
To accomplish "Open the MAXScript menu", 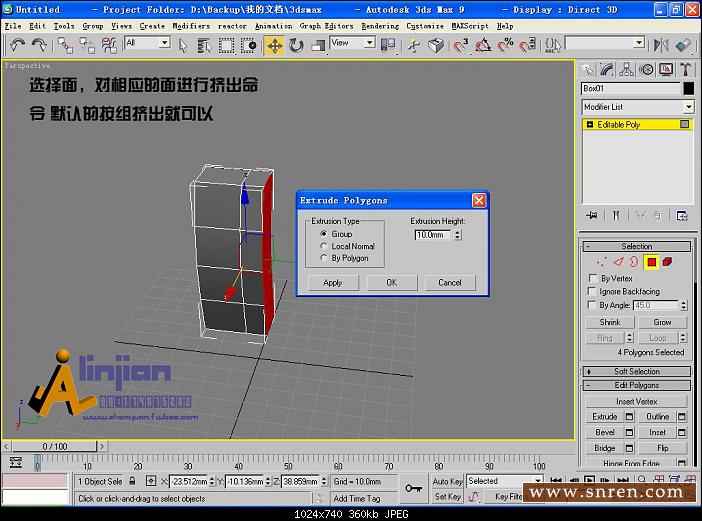I will click(x=471, y=26).
